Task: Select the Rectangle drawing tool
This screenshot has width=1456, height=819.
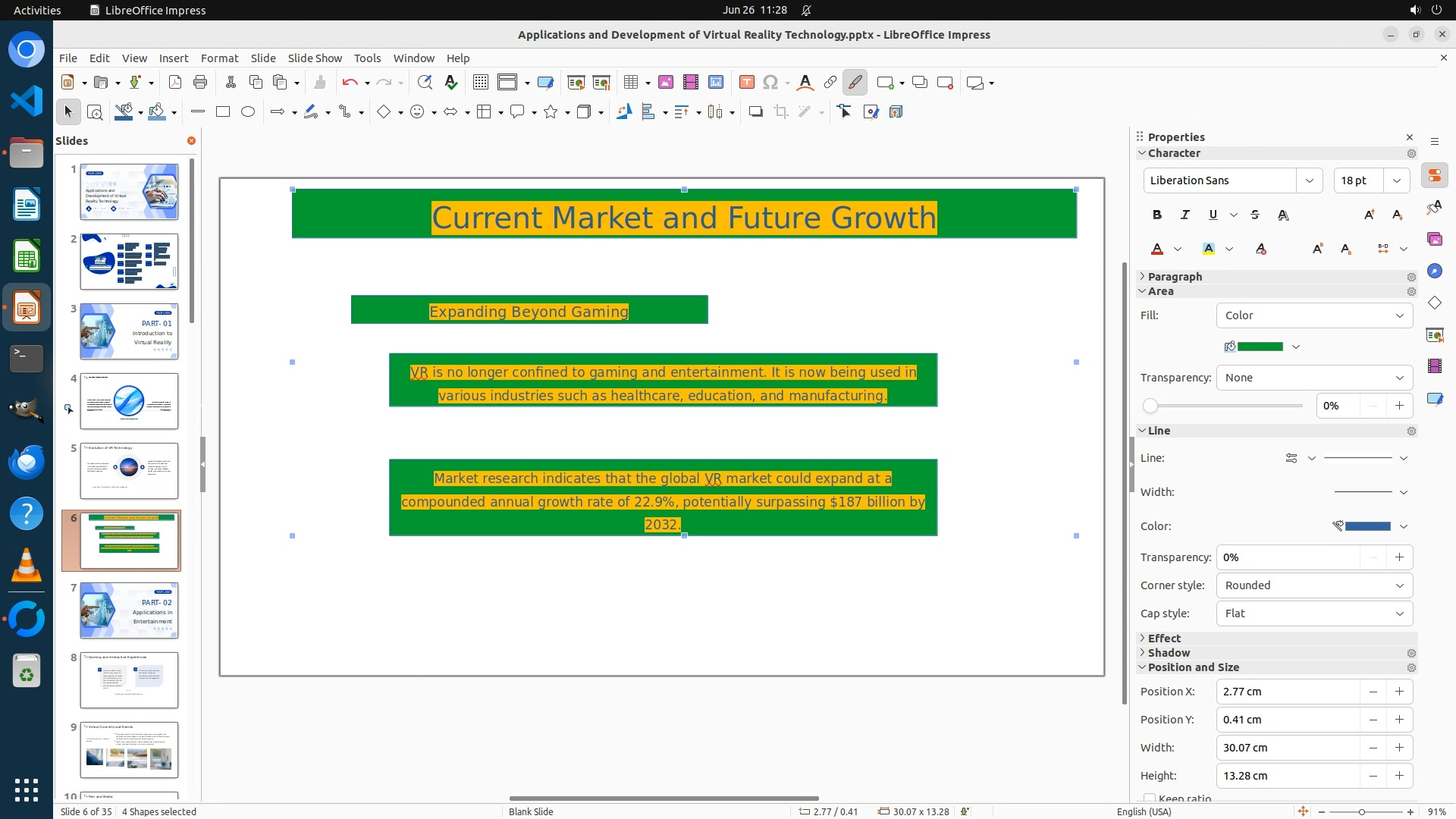Action: 223,112
